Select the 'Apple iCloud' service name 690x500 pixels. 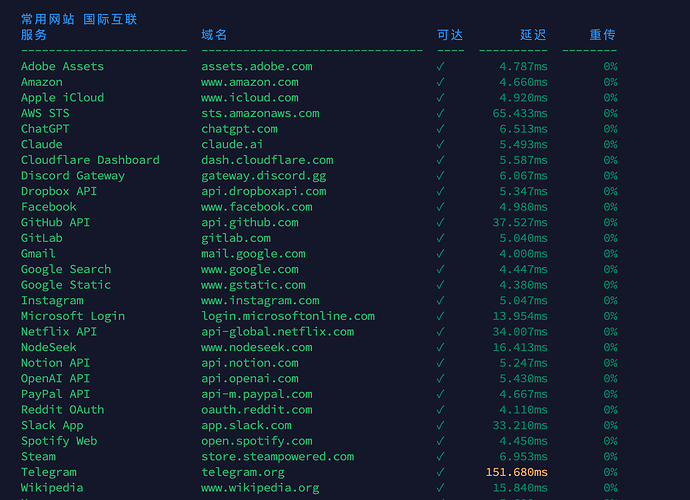(x=62, y=98)
